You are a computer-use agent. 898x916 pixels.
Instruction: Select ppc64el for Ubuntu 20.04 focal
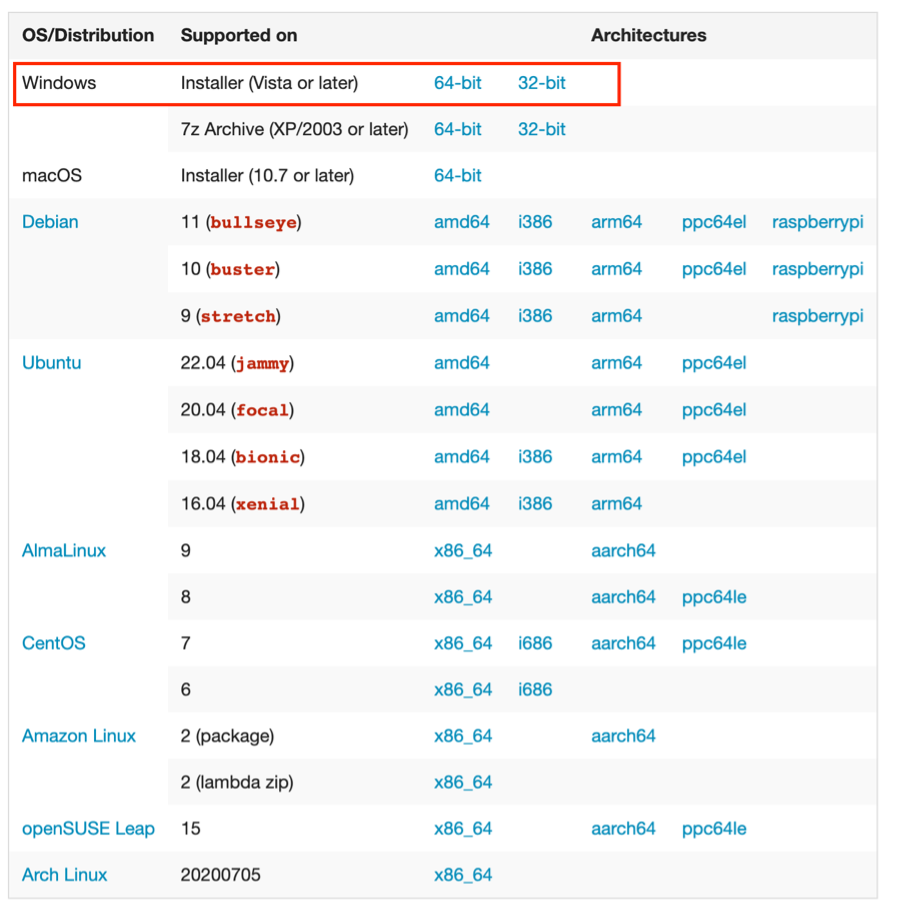click(714, 410)
